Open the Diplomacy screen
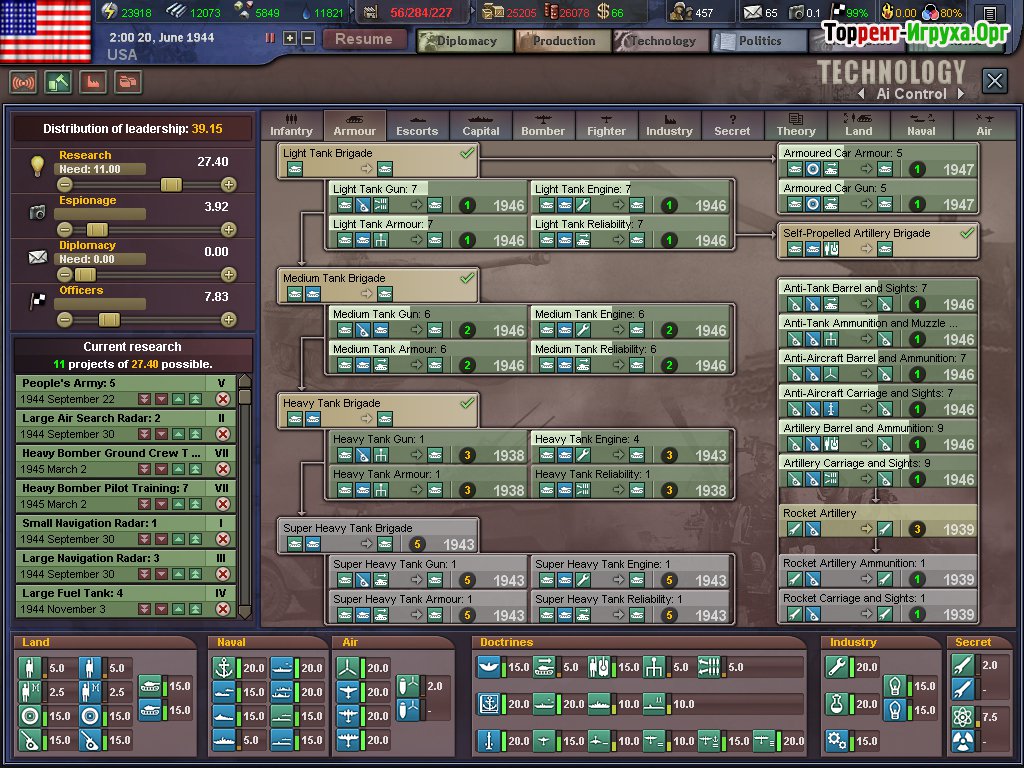Viewport: 1024px width, 768px height. pyautogui.click(x=464, y=41)
